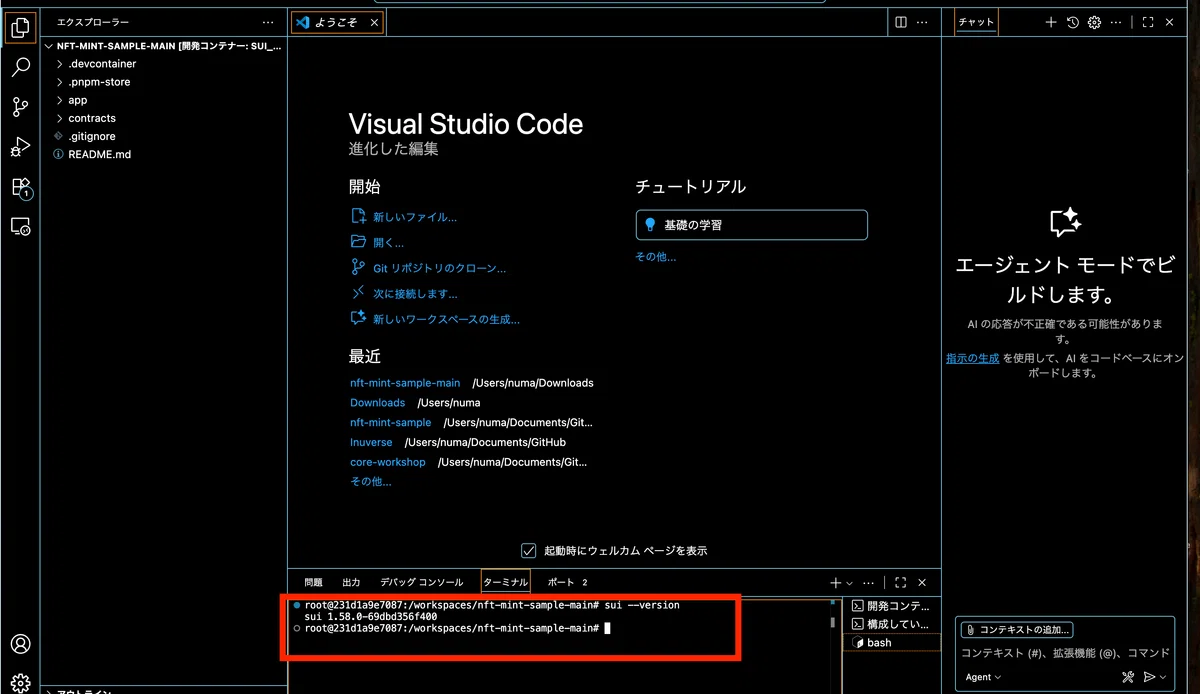Select the bash terminal entry
Screen dimensions: 1200x694
pyautogui.click(x=892, y=643)
